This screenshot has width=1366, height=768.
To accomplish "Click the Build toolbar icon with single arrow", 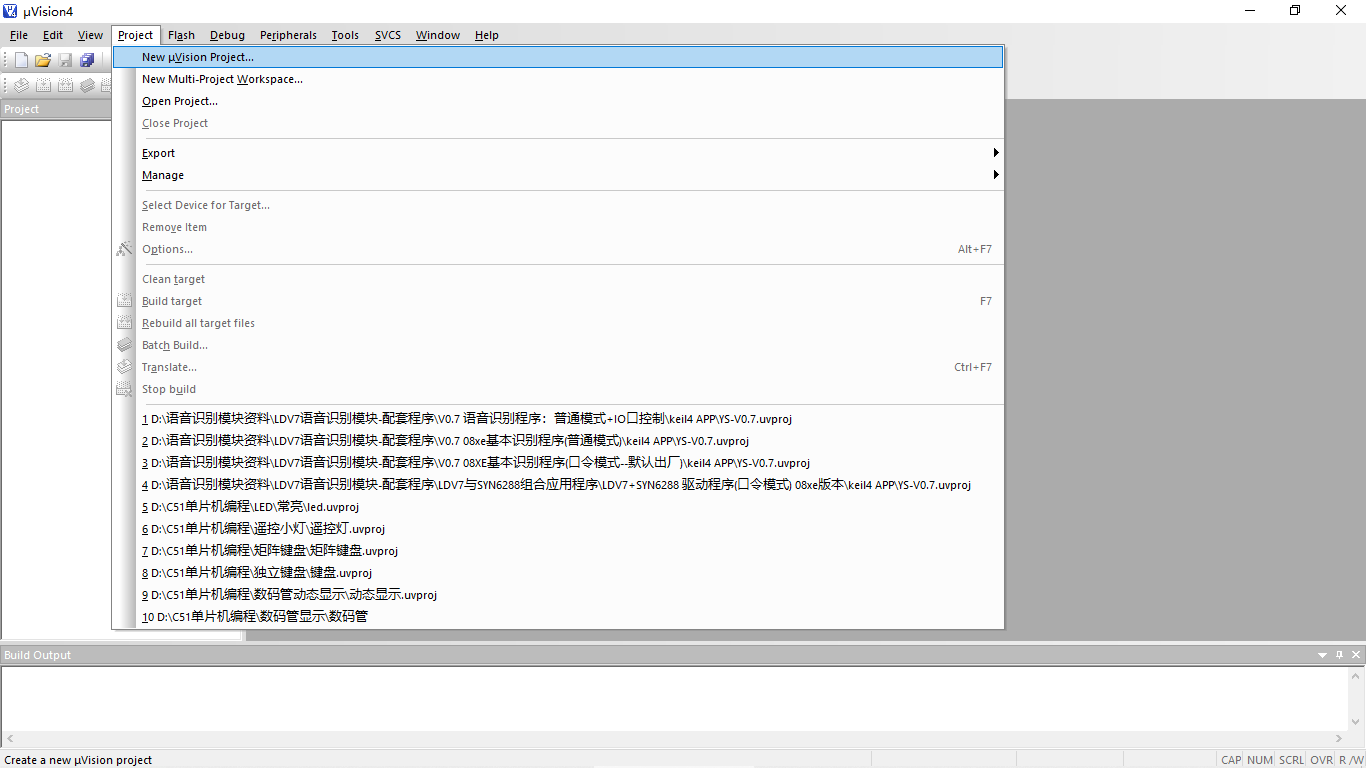I will [x=43, y=86].
